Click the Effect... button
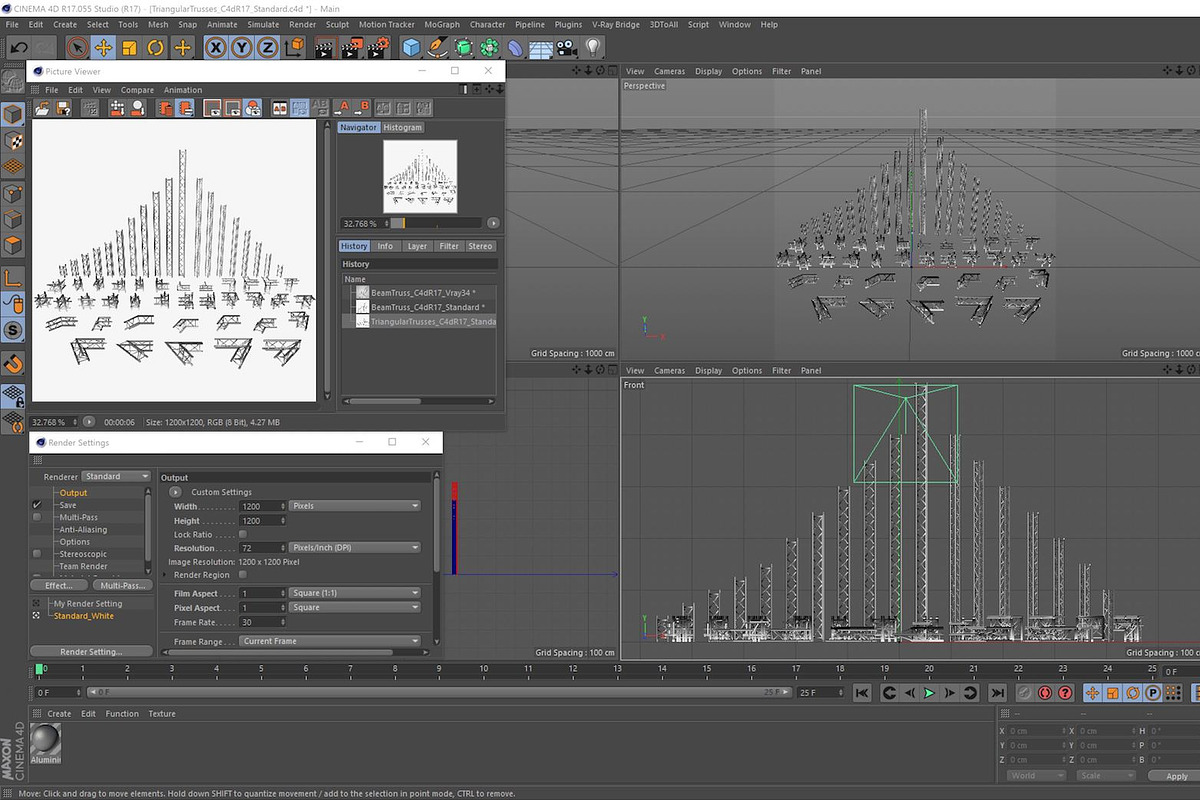The image size is (1200, 800). coord(59,585)
